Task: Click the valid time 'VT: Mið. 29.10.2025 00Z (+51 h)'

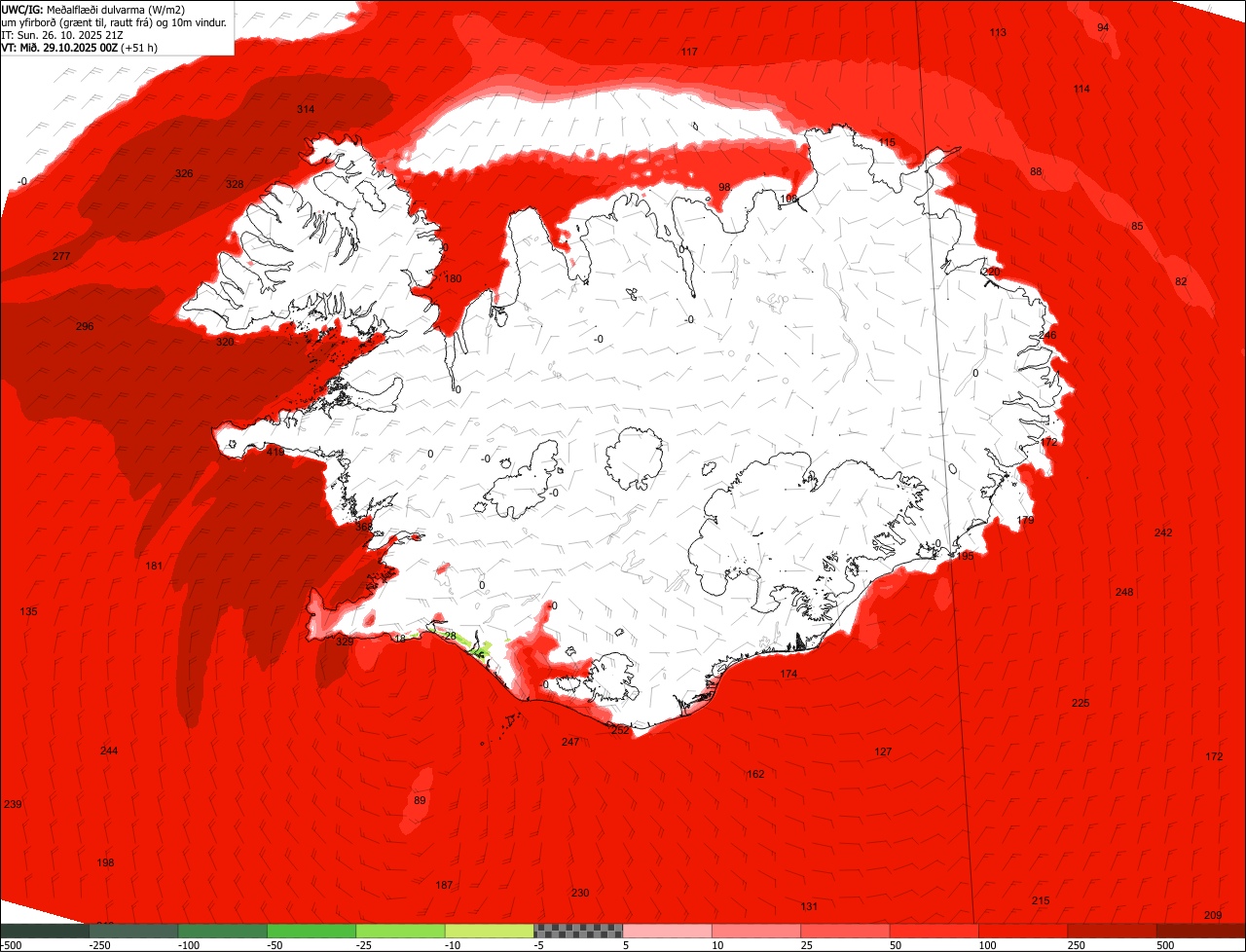Action: click(80, 47)
